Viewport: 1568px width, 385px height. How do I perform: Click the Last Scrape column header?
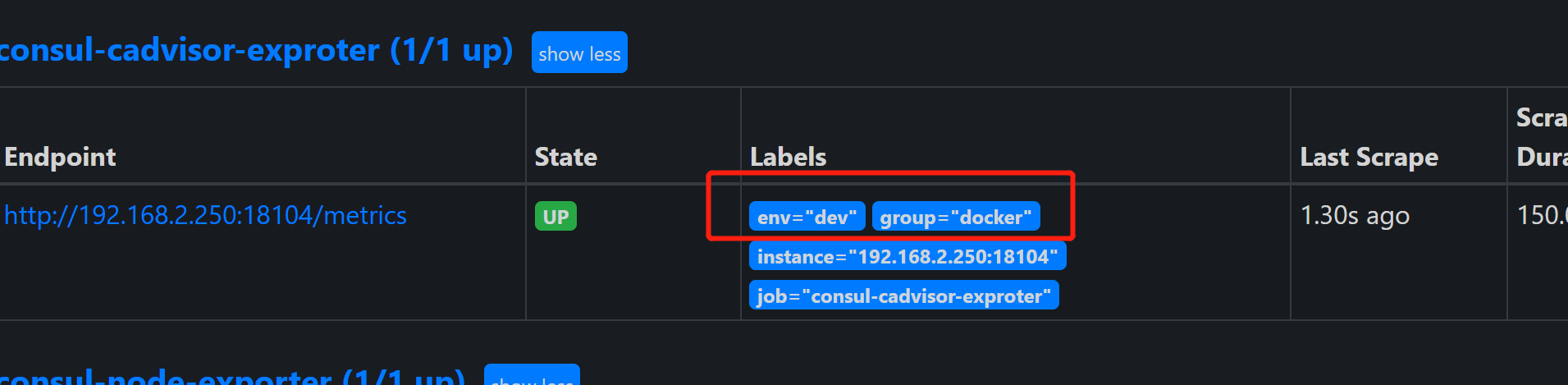tap(1369, 157)
